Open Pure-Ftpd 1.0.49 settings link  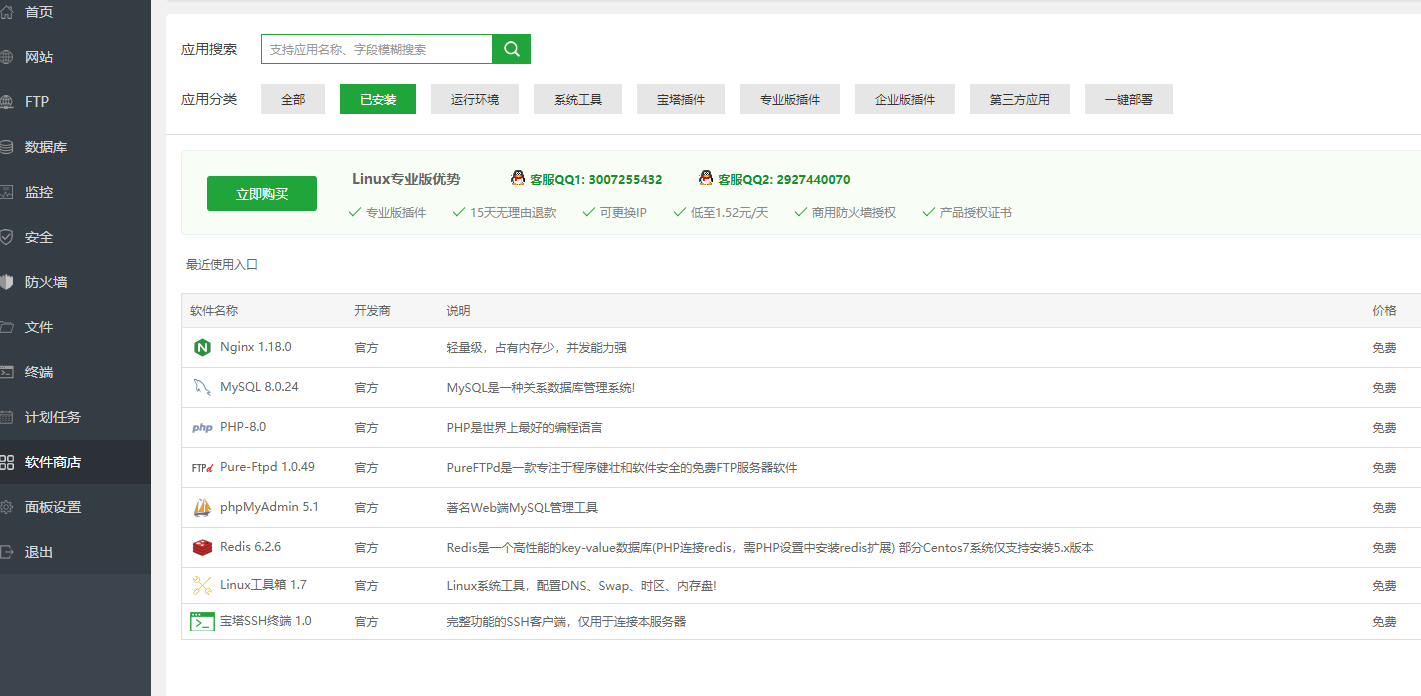tap(267, 467)
